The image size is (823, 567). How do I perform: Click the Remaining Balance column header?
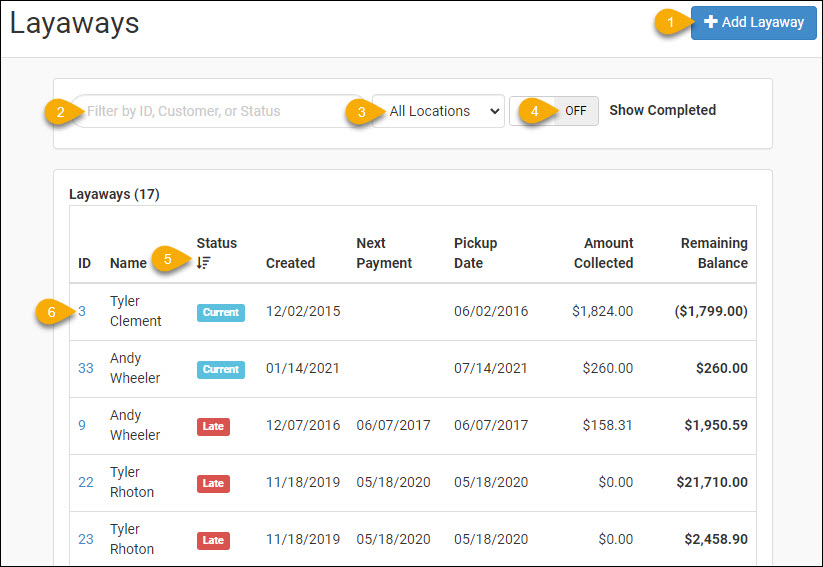[x=714, y=253]
